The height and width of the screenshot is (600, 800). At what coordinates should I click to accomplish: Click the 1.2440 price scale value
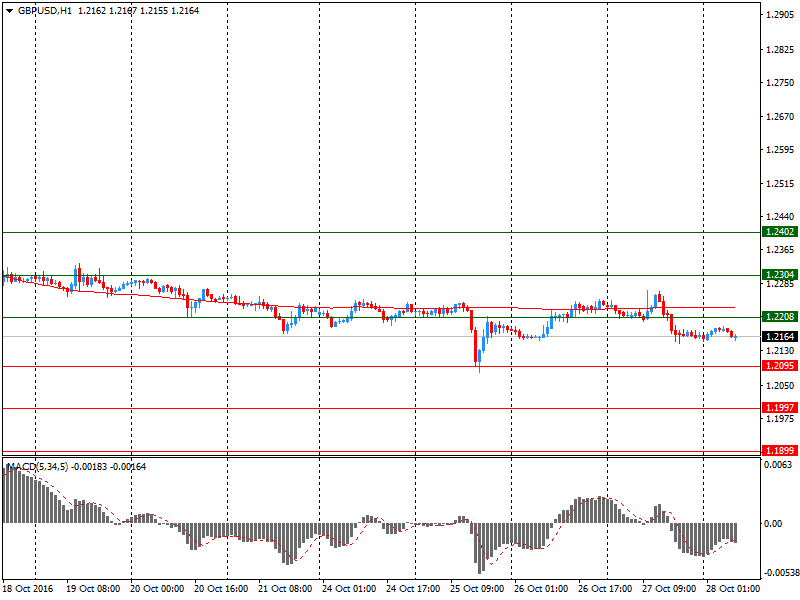[x=780, y=217]
